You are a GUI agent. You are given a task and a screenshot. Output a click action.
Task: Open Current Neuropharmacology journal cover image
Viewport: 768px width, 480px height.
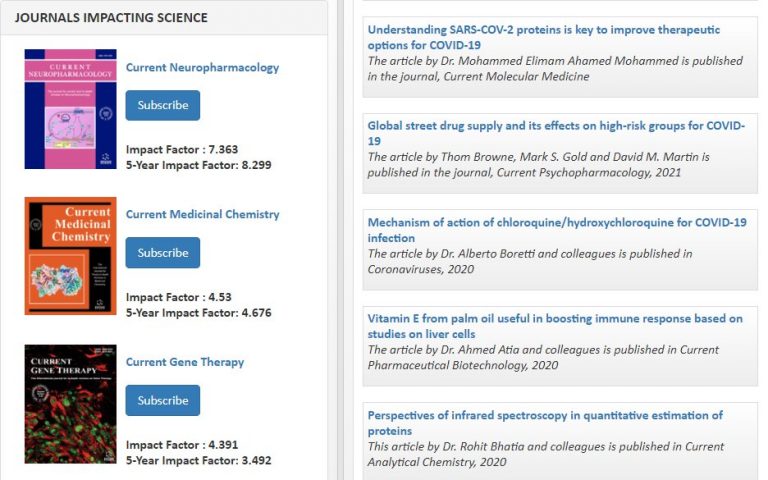coord(70,109)
